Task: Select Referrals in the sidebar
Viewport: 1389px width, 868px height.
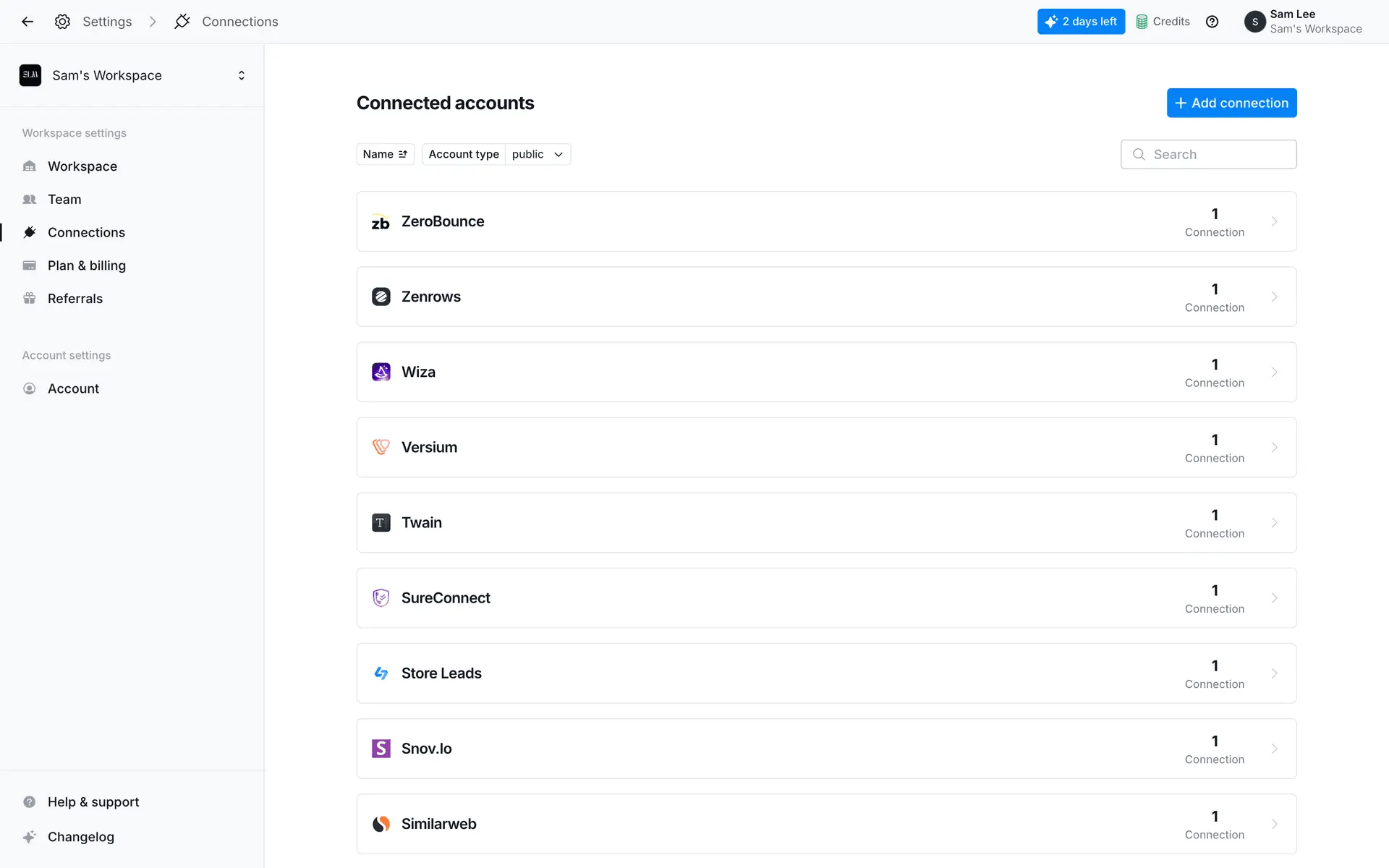Action: coord(75,299)
